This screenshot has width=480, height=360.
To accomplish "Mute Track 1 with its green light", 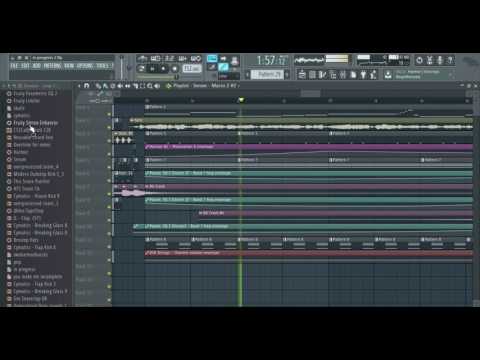I will (x=109, y=114).
